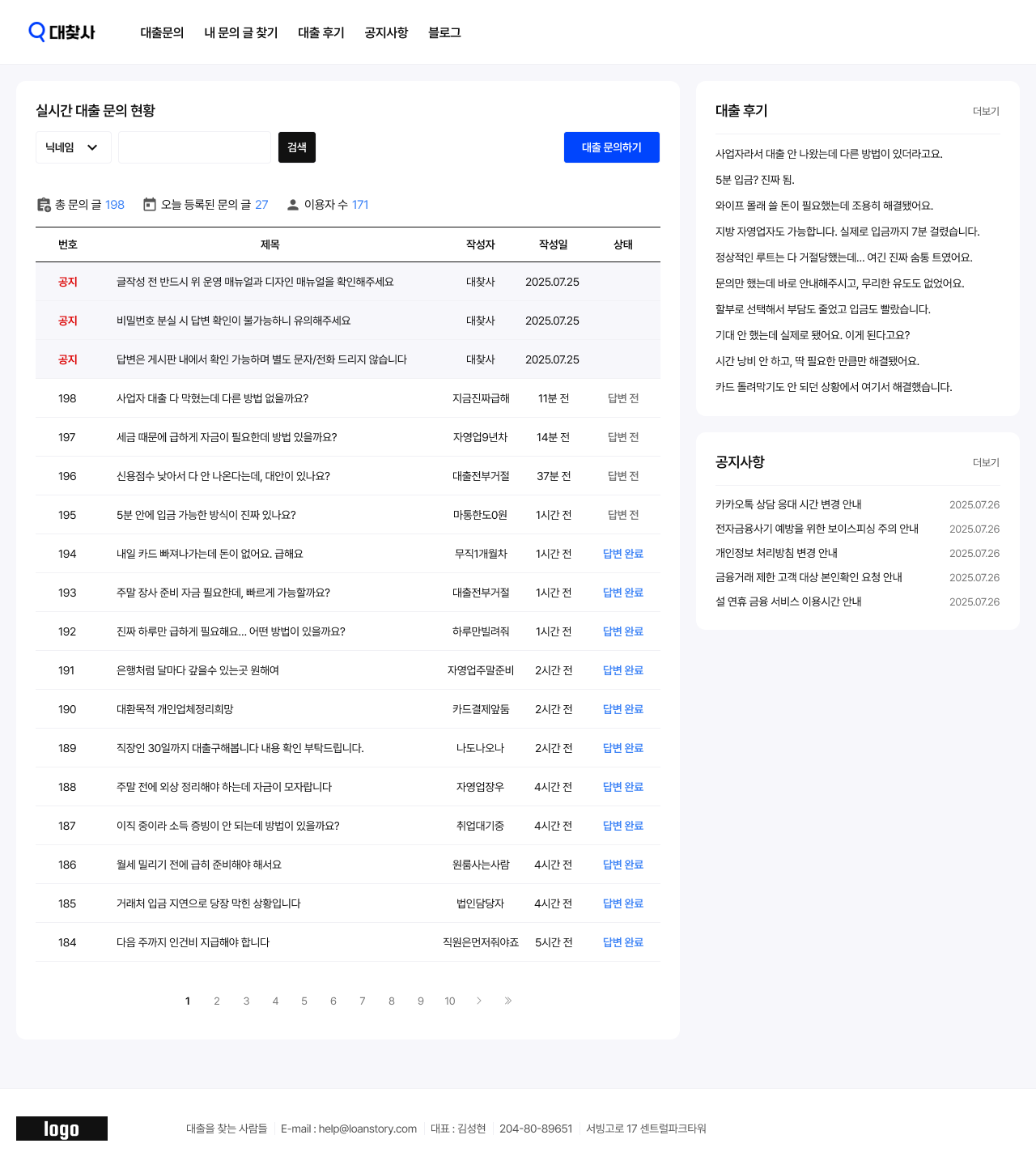Open the 닉네임 search type dropdown
This screenshot has height=1169, width=1036.
73,147
